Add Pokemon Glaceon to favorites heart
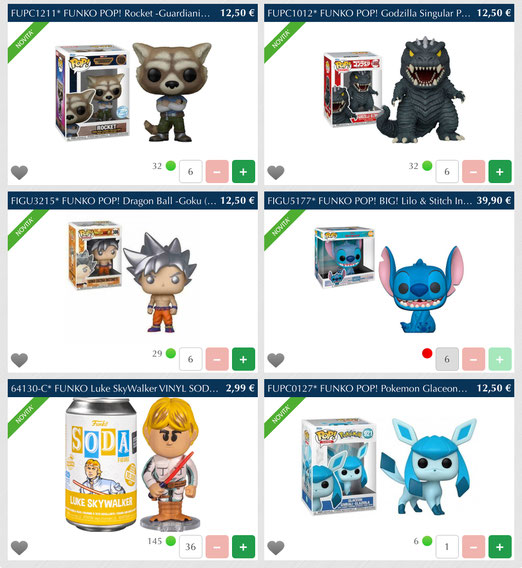Image resolution: width=522 pixels, height=568 pixels. 276,547
